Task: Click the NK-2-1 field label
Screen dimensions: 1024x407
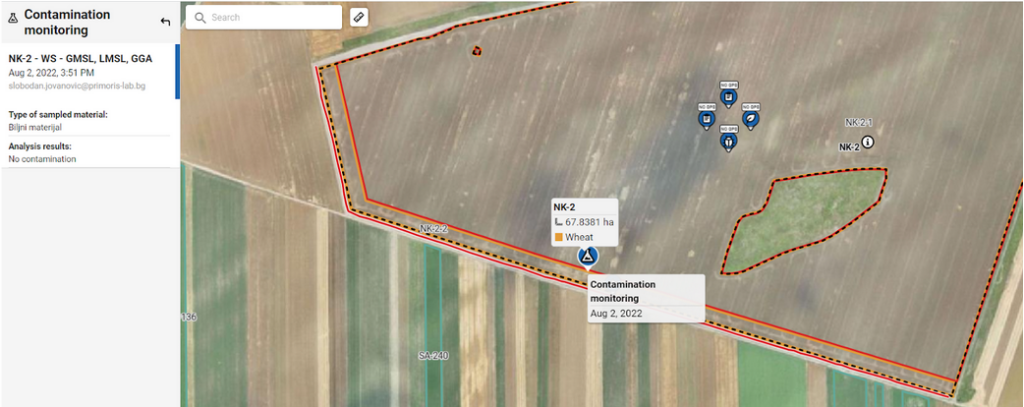Action: click(859, 122)
